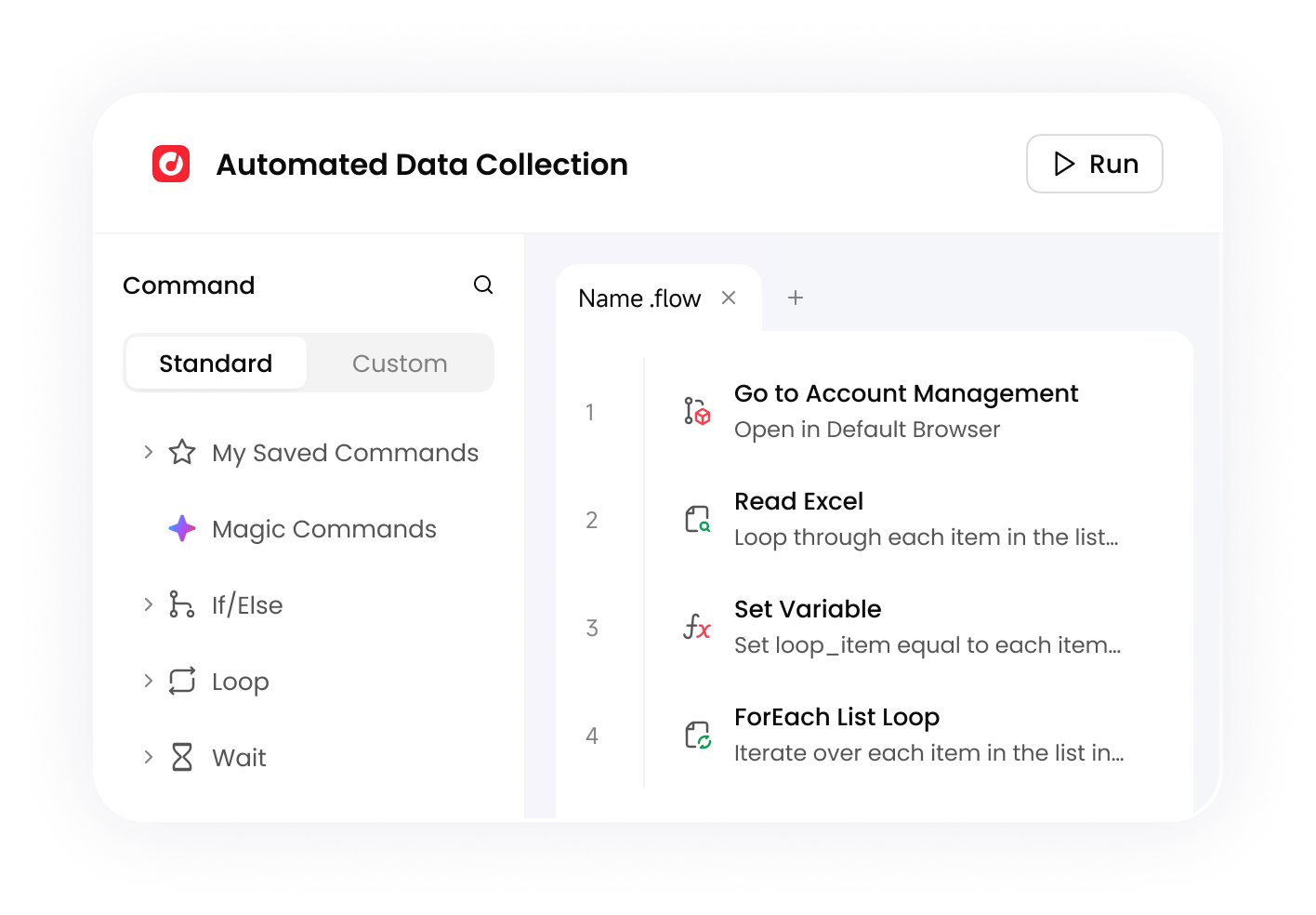Click the Loop arrows icon
The height and width of the screenshot is (915, 1316).
182,681
